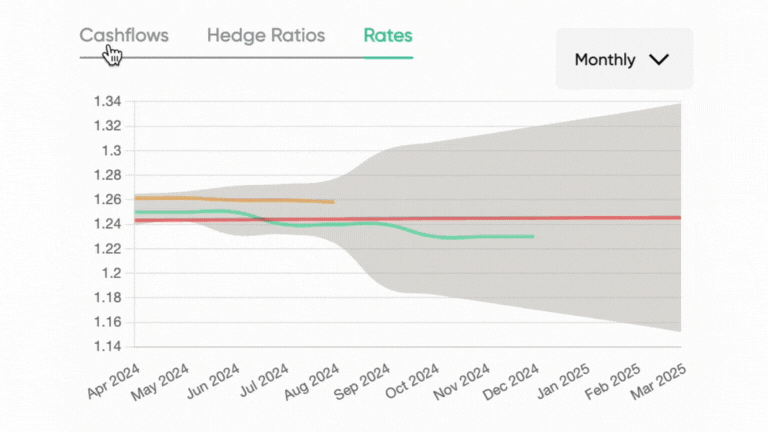Click the 1.34 y-axis value

tap(107, 102)
